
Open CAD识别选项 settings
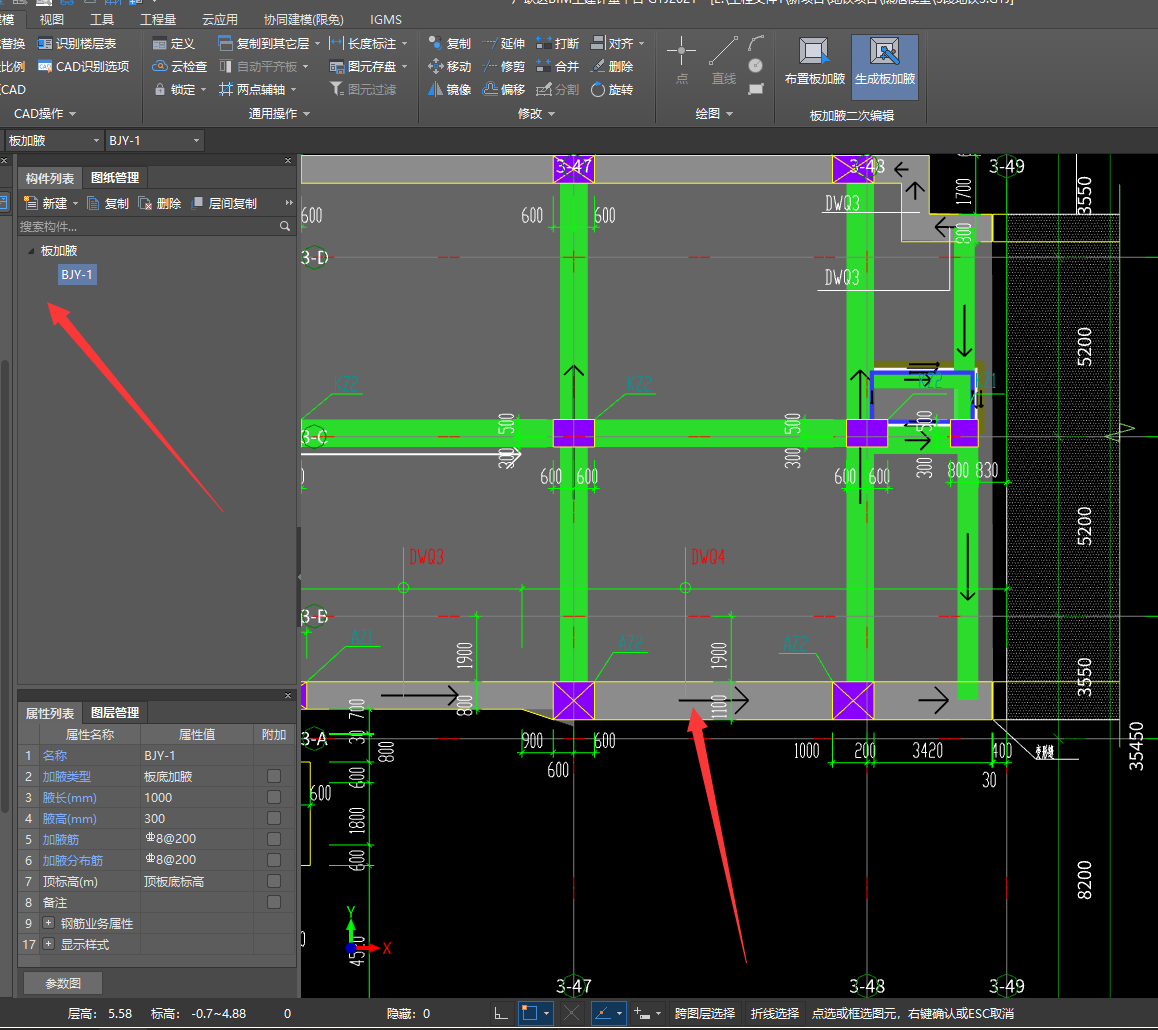tap(83, 66)
